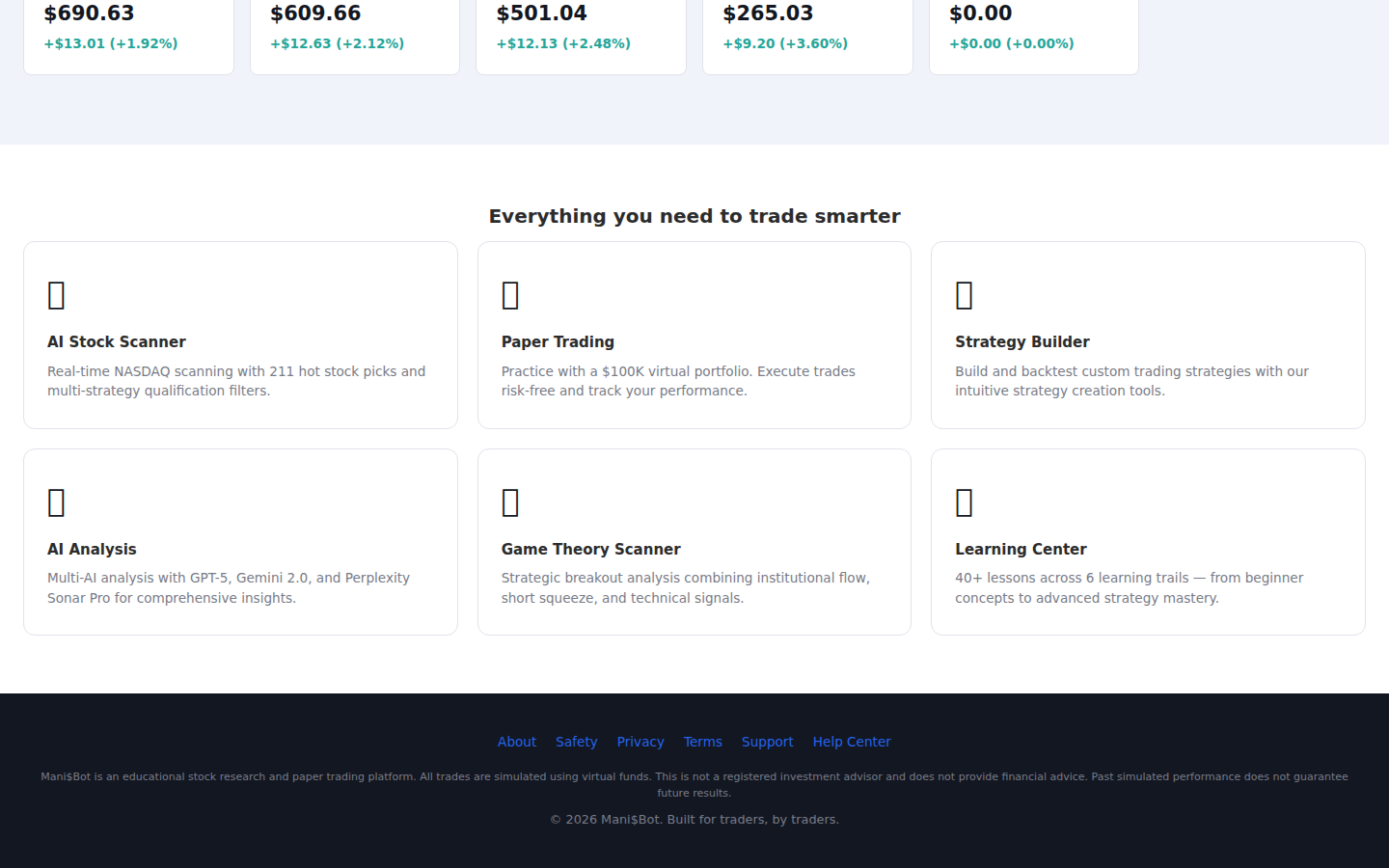Open the Terms page

pos(702,742)
